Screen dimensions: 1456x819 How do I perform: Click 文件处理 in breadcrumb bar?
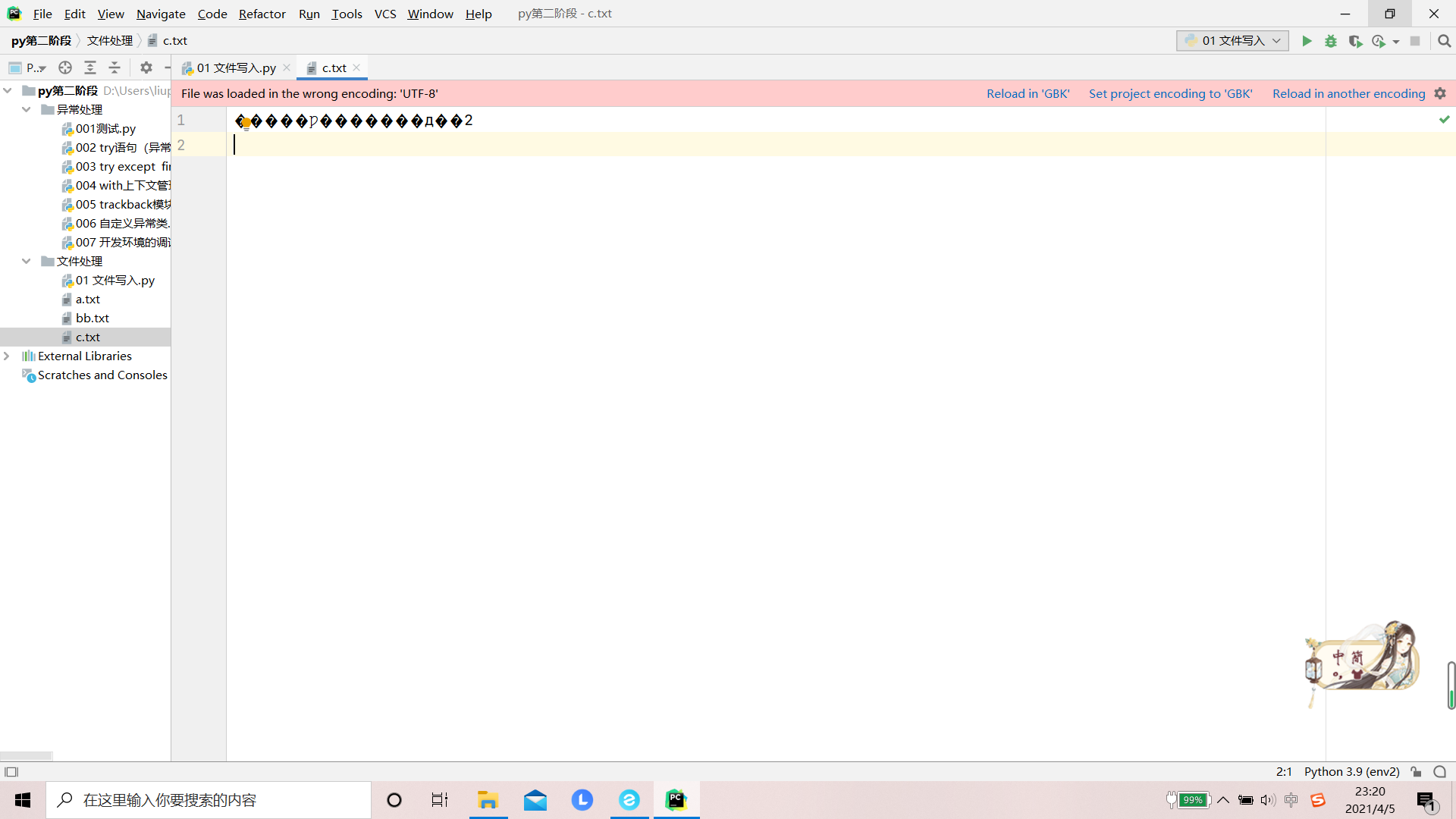[x=110, y=40]
